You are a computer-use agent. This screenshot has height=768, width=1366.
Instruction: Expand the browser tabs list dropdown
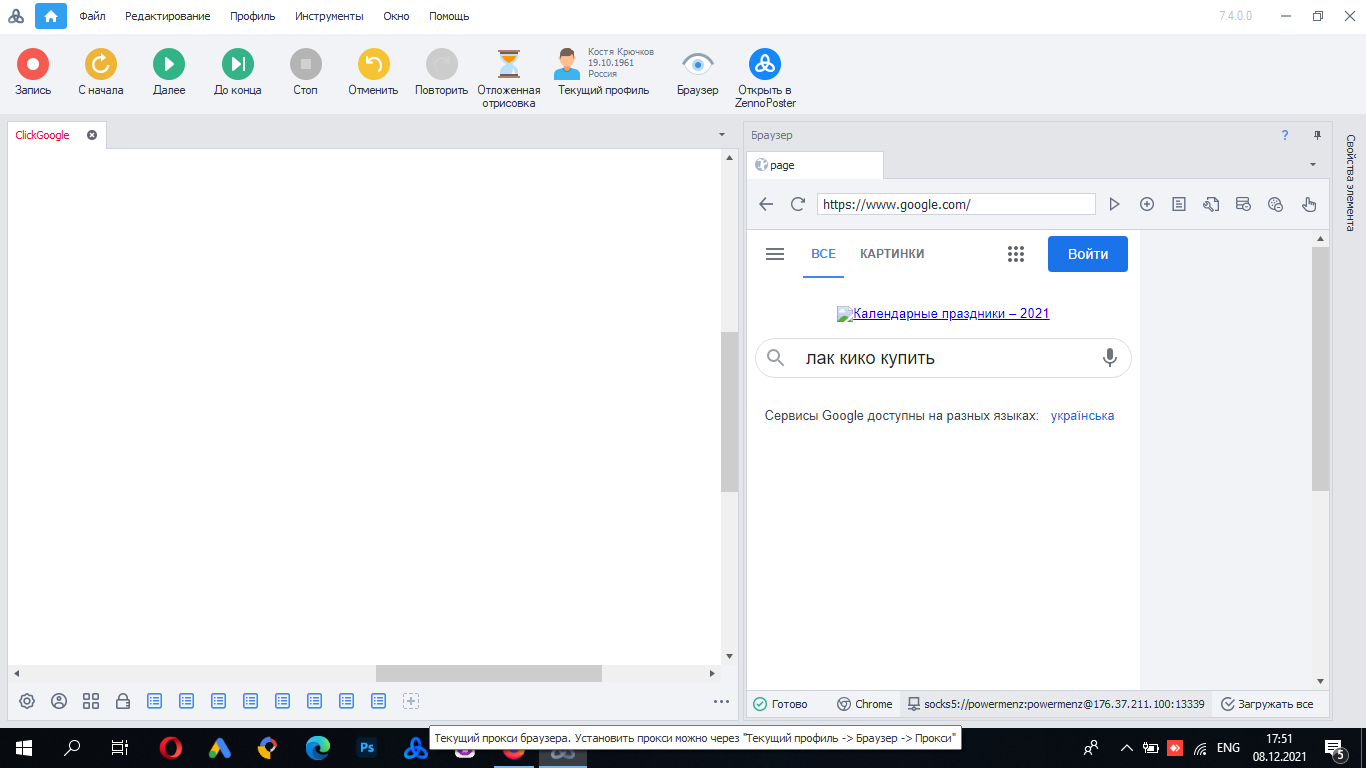click(x=1313, y=164)
